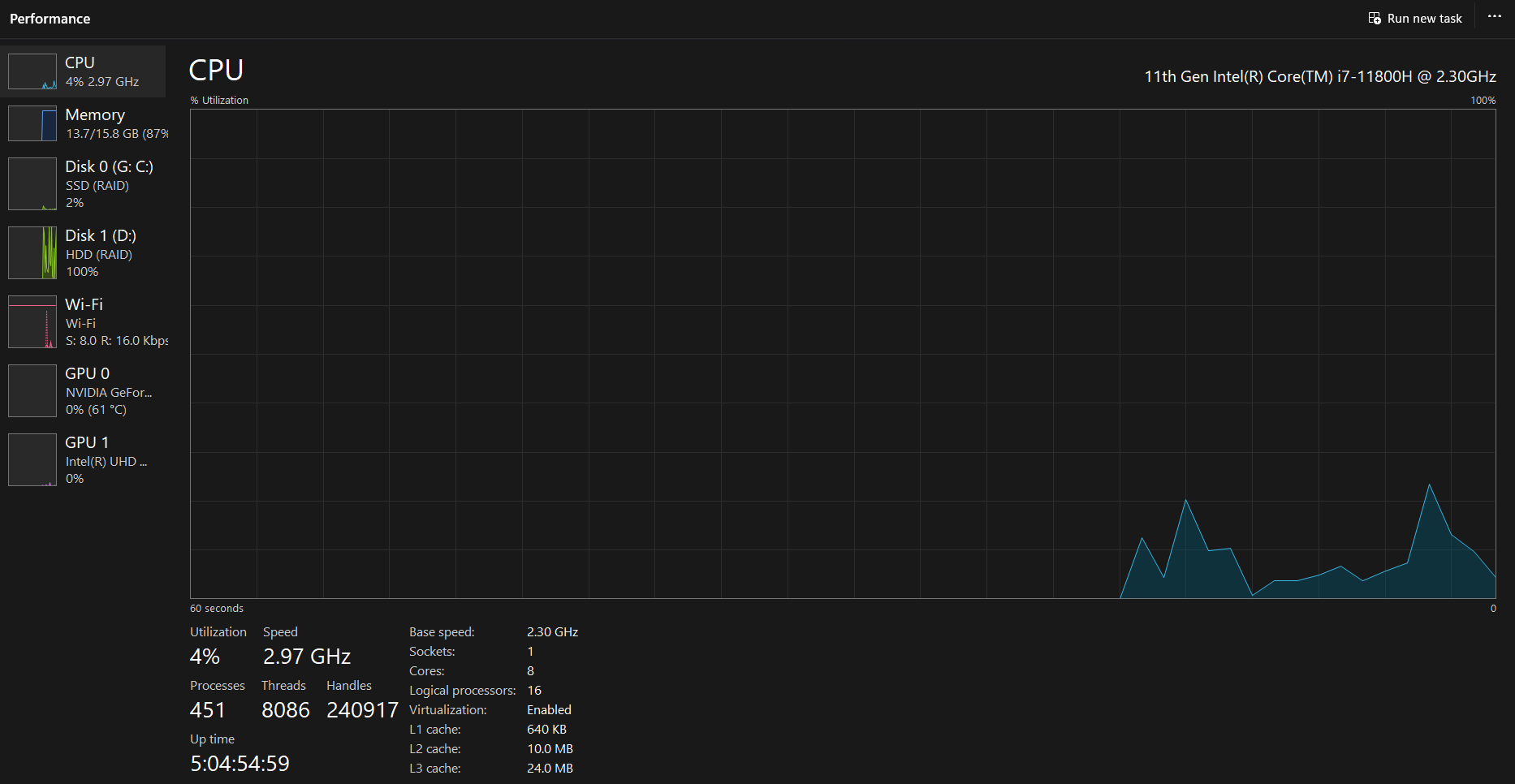This screenshot has width=1515, height=784.
Task: Select the Memory usage graph thumbnail
Action: tap(32, 123)
